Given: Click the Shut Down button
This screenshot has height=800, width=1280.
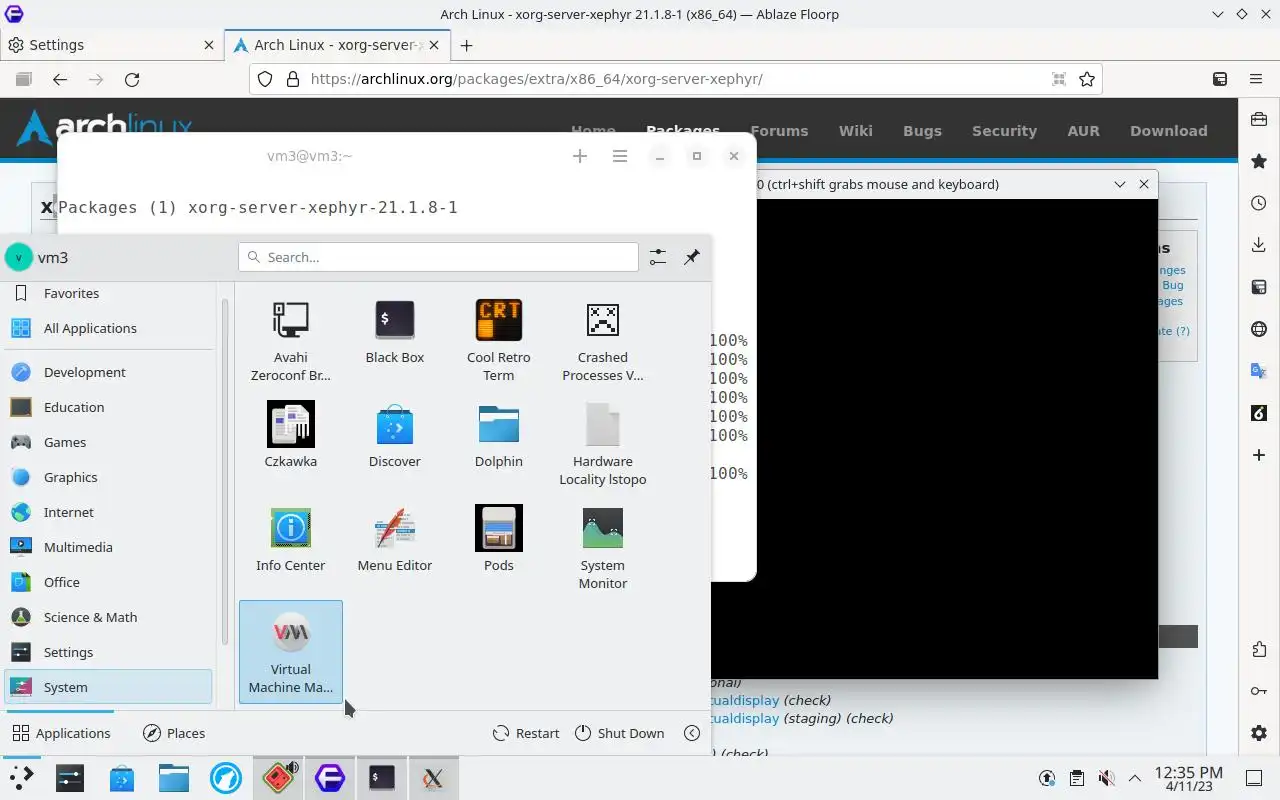Looking at the screenshot, I should [620, 733].
